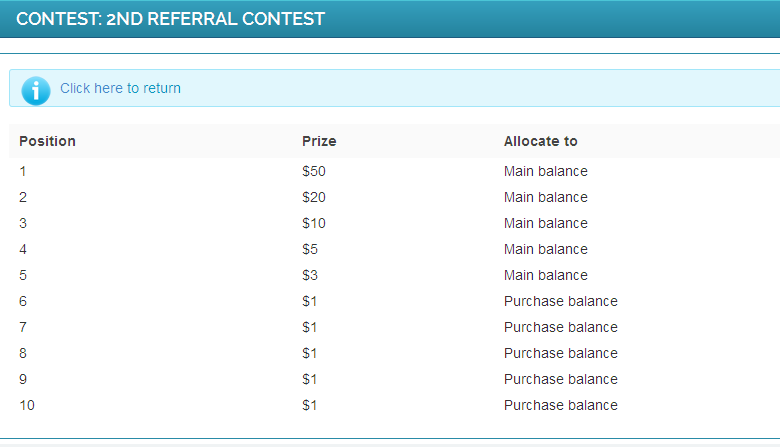Click the Prize column header
The image size is (780, 447).
[x=319, y=141]
